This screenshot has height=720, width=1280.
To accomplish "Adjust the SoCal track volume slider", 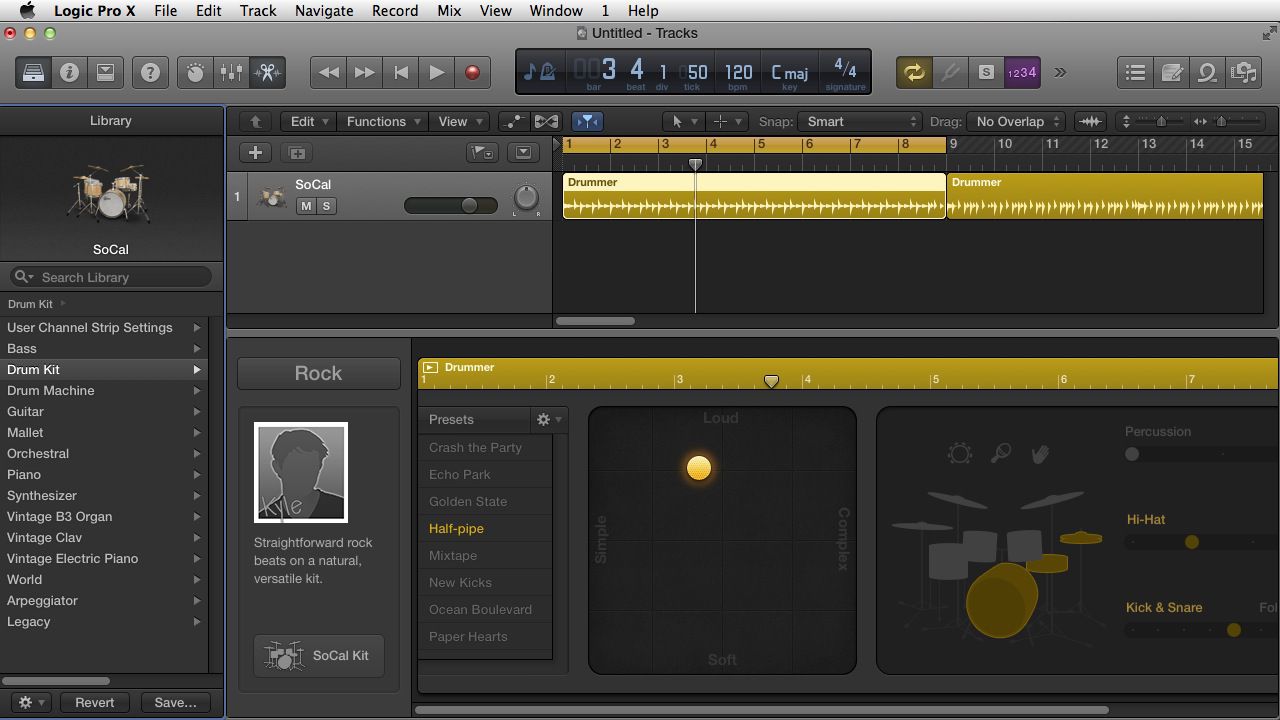I will tap(451, 205).
